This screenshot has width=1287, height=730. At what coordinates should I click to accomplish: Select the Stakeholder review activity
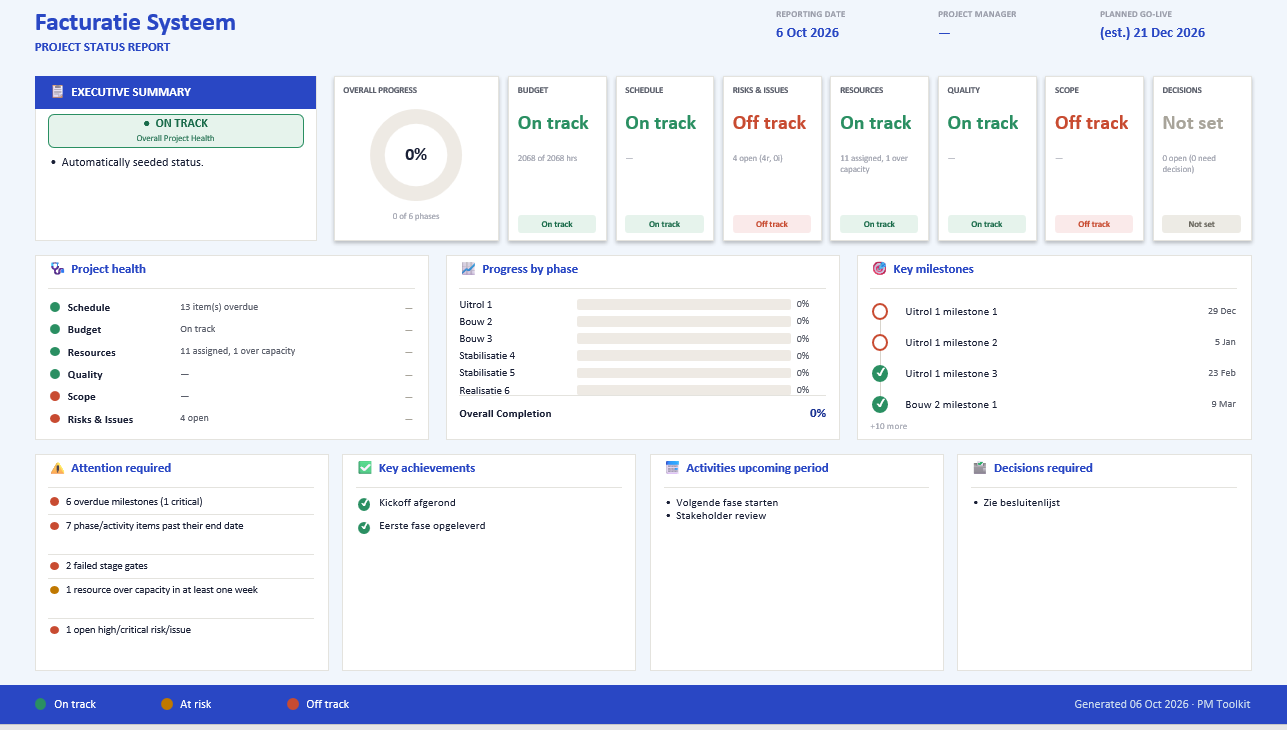[x=721, y=516]
